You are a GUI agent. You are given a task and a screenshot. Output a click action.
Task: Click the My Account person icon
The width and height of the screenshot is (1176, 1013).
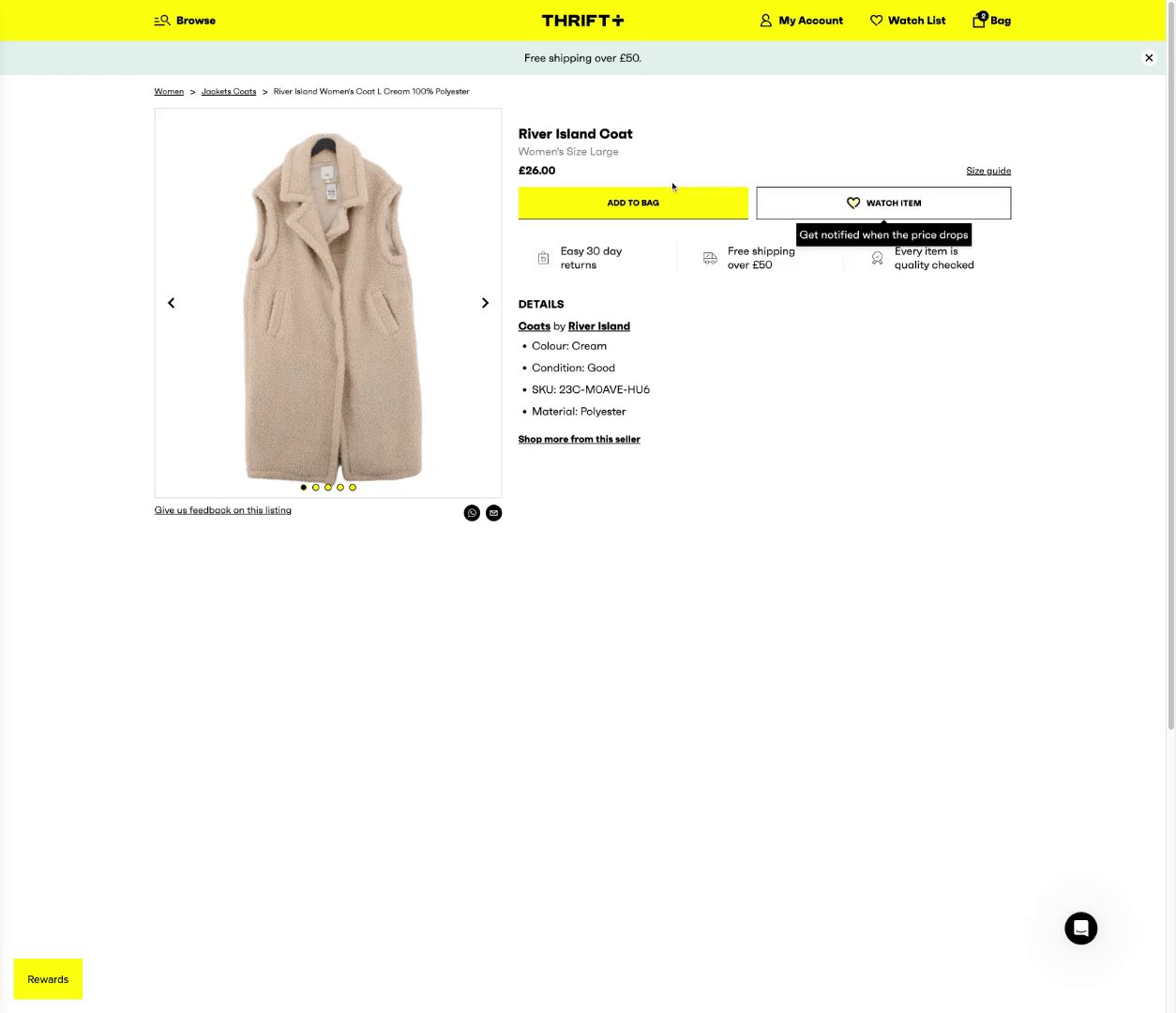(766, 21)
